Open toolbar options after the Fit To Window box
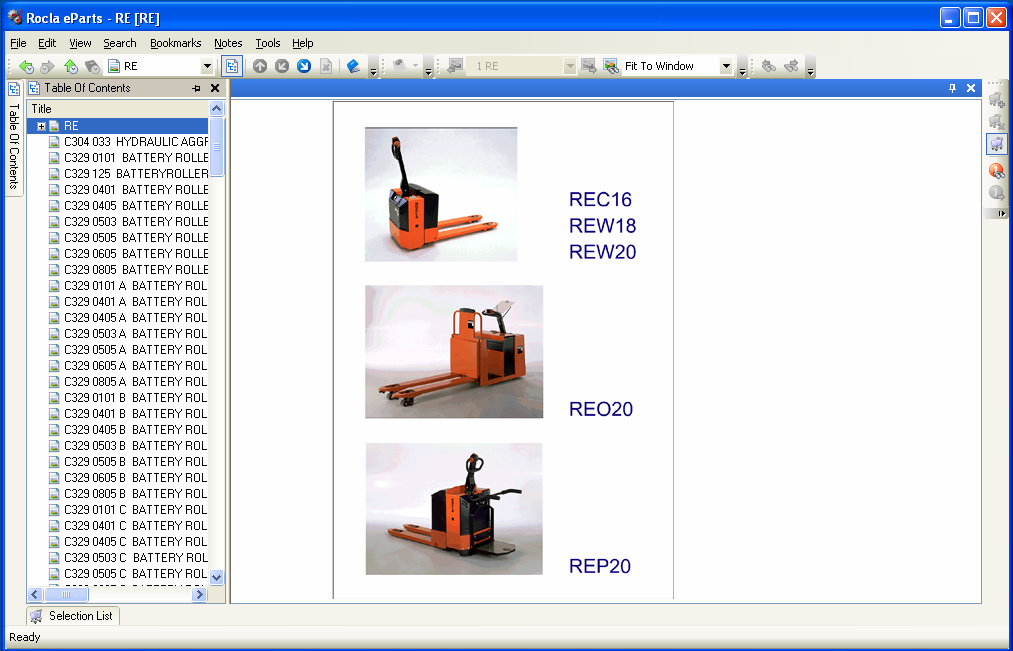Viewport: 1013px width, 651px height. pyautogui.click(x=743, y=67)
